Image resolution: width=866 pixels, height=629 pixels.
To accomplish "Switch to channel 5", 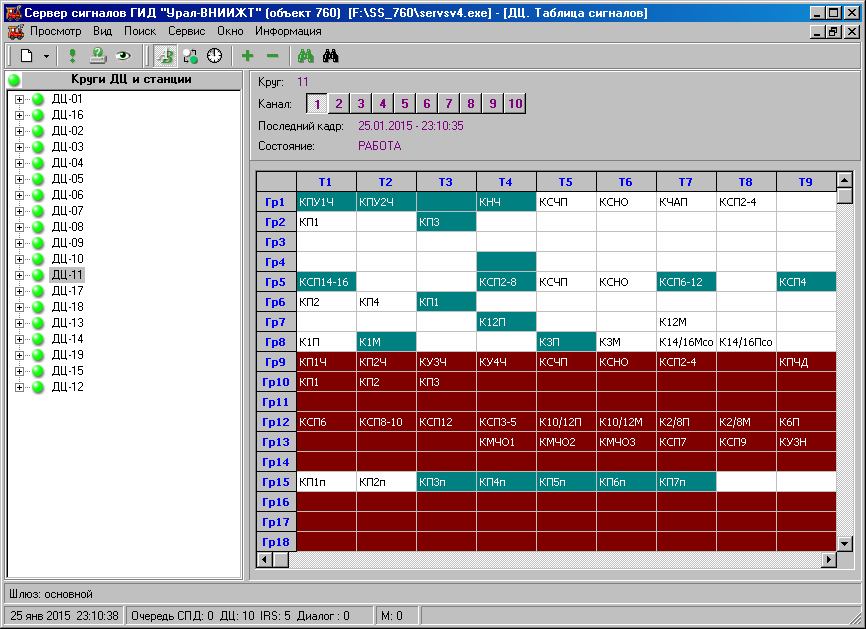I will pyautogui.click(x=404, y=104).
